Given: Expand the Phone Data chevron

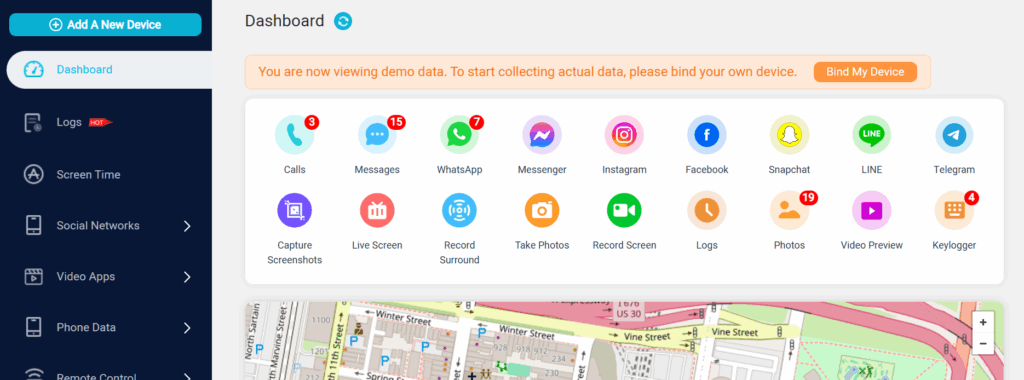Looking at the screenshot, I should (187, 328).
